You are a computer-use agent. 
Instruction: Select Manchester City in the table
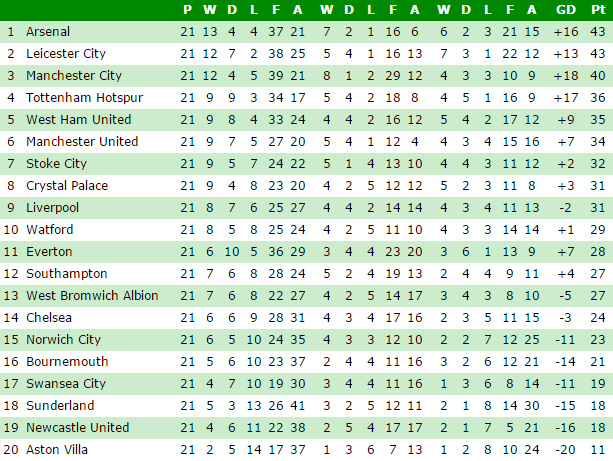pyautogui.click(x=73, y=76)
